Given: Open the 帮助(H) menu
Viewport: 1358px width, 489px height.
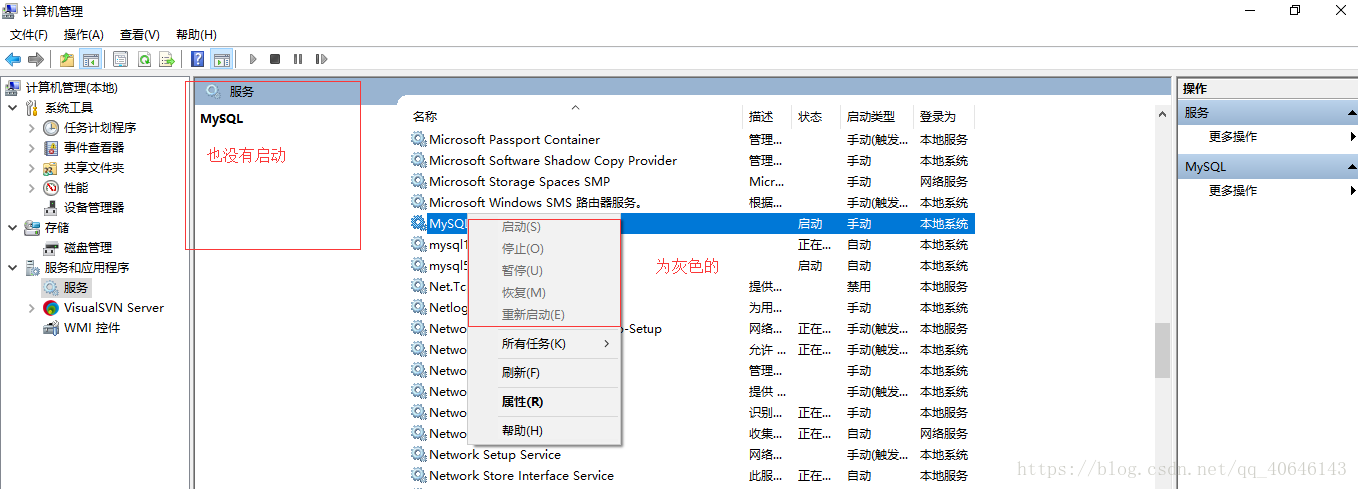Looking at the screenshot, I should pos(196,35).
